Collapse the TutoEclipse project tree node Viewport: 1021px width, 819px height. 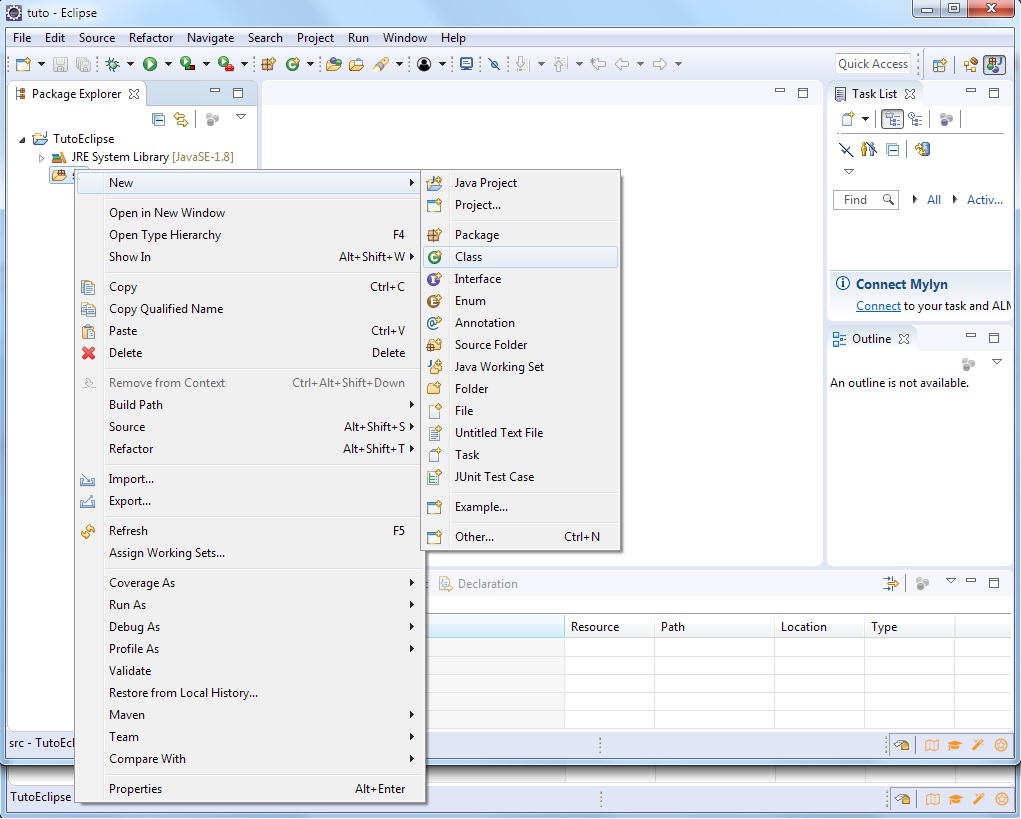pos(22,139)
